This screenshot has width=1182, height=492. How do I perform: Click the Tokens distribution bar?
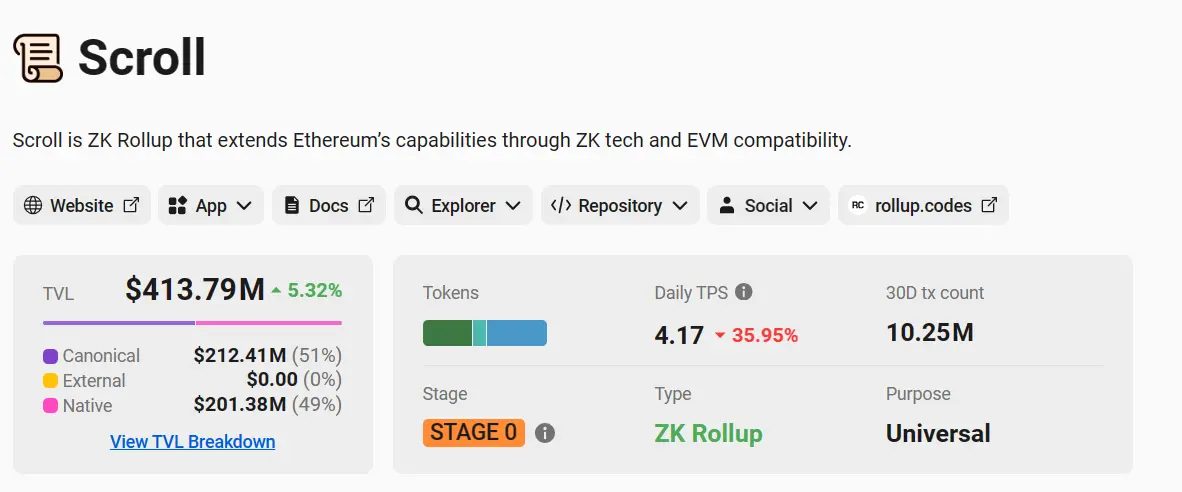tap(485, 333)
